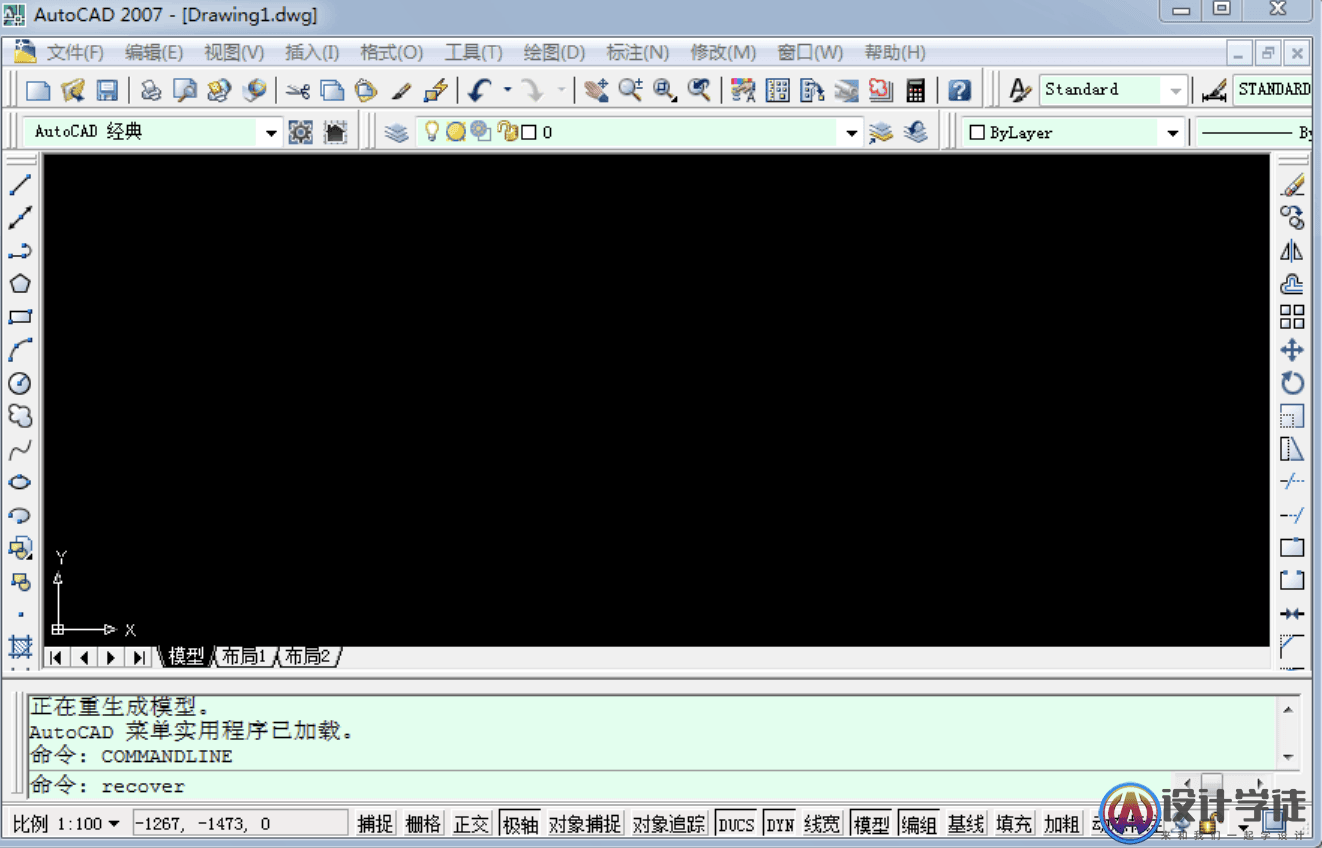Click the 编组 status bar button
Screen dimensions: 1322x848
(919, 824)
